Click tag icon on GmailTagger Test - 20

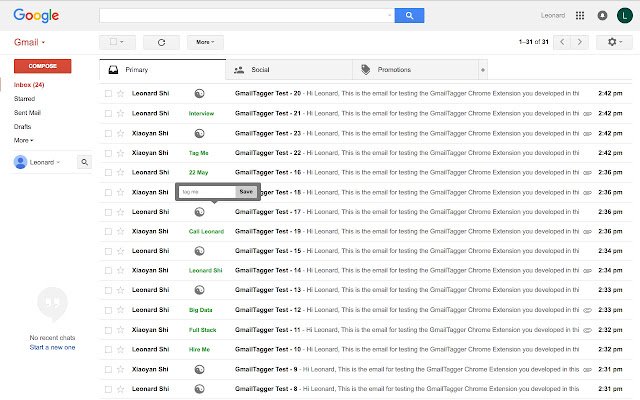click(x=199, y=93)
